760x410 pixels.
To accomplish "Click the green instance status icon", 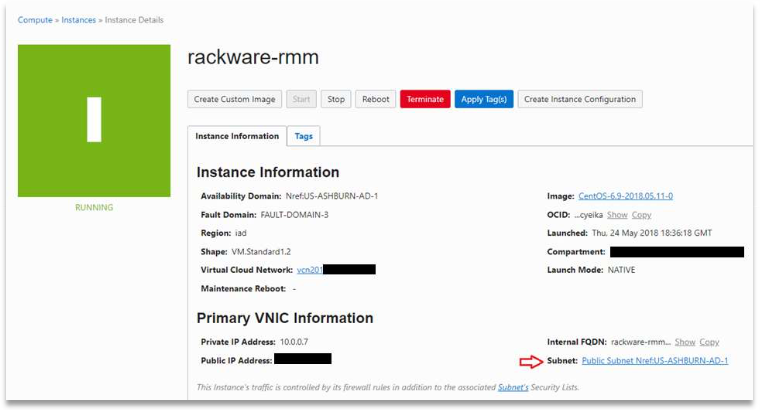I will tap(94, 121).
